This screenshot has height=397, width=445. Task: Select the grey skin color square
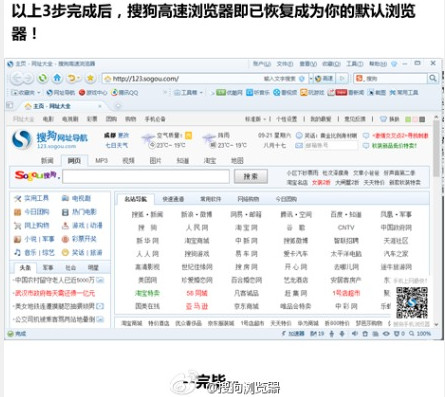[x=422, y=119]
